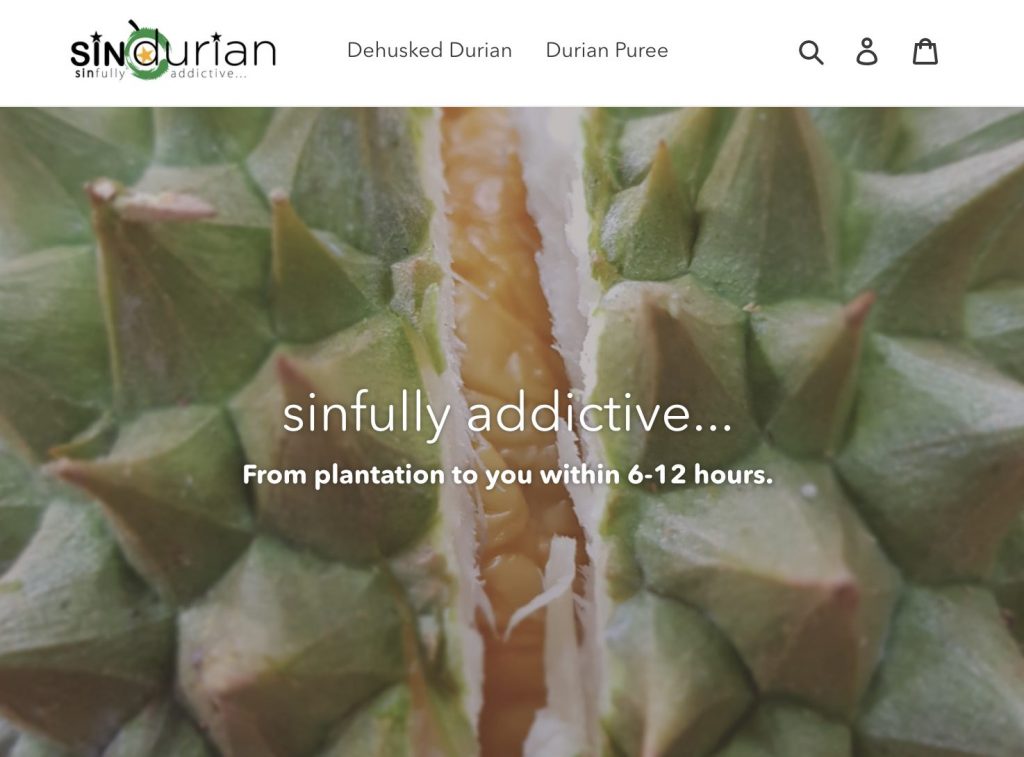Click the 'sinfully addictive...' hero heading

pos(507,414)
